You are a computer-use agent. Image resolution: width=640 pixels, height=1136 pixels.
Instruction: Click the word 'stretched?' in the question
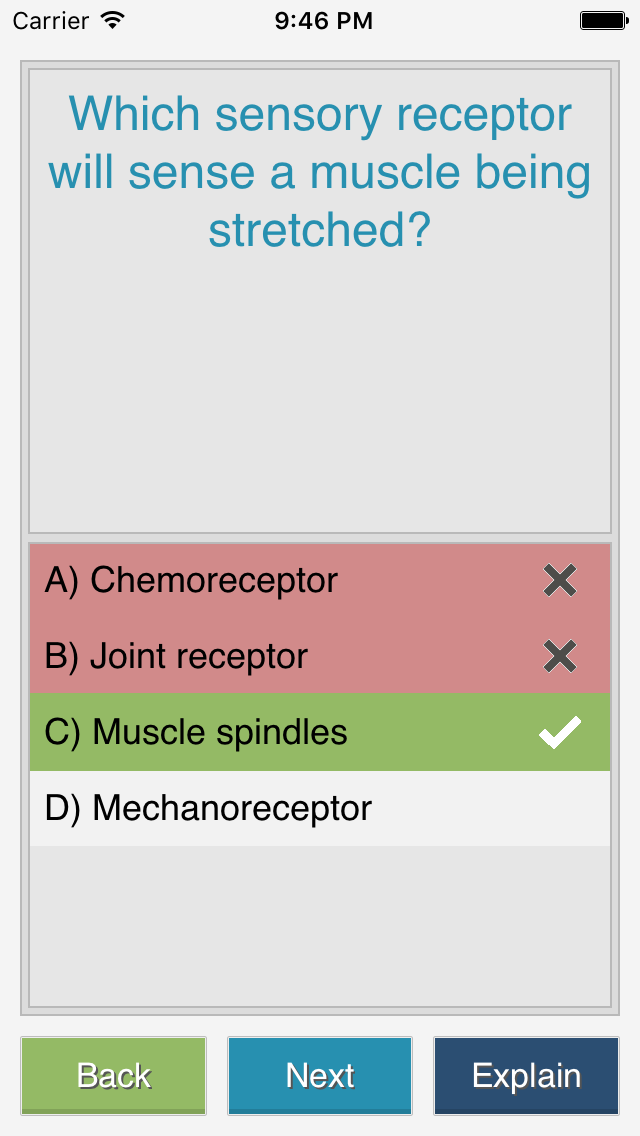click(x=320, y=232)
